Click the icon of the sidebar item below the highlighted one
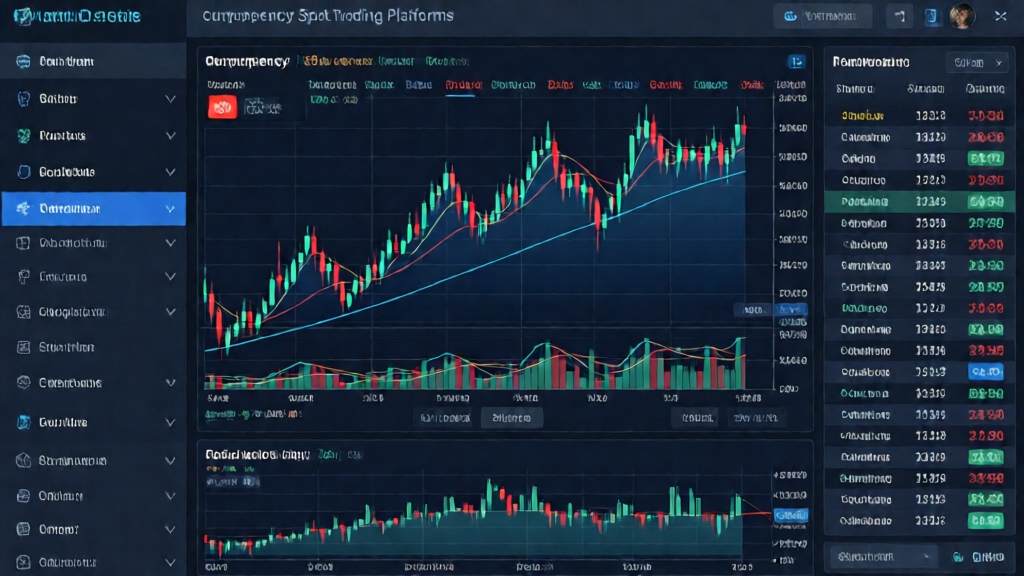The height and width of the screenshot is (576, 1024). pos(24,243)
